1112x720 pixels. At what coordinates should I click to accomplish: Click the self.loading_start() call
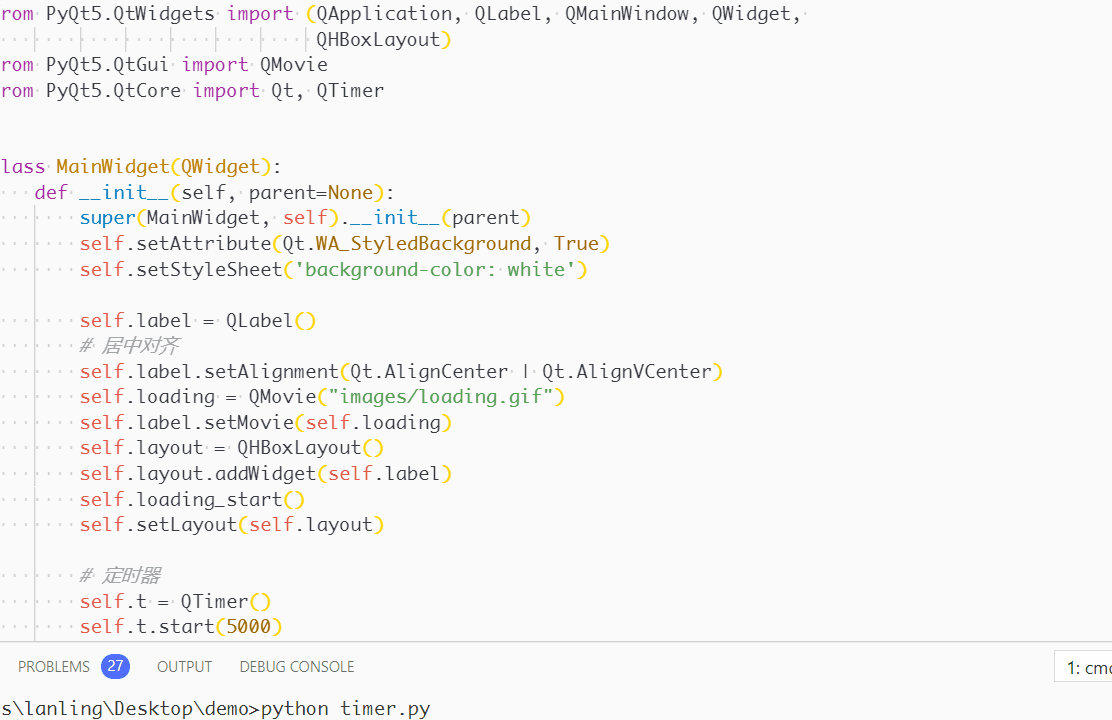click(x=192, y=499)
